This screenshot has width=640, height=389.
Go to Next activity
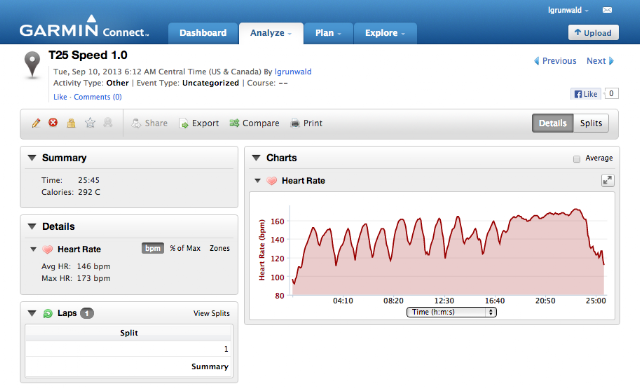coord(600,61)
